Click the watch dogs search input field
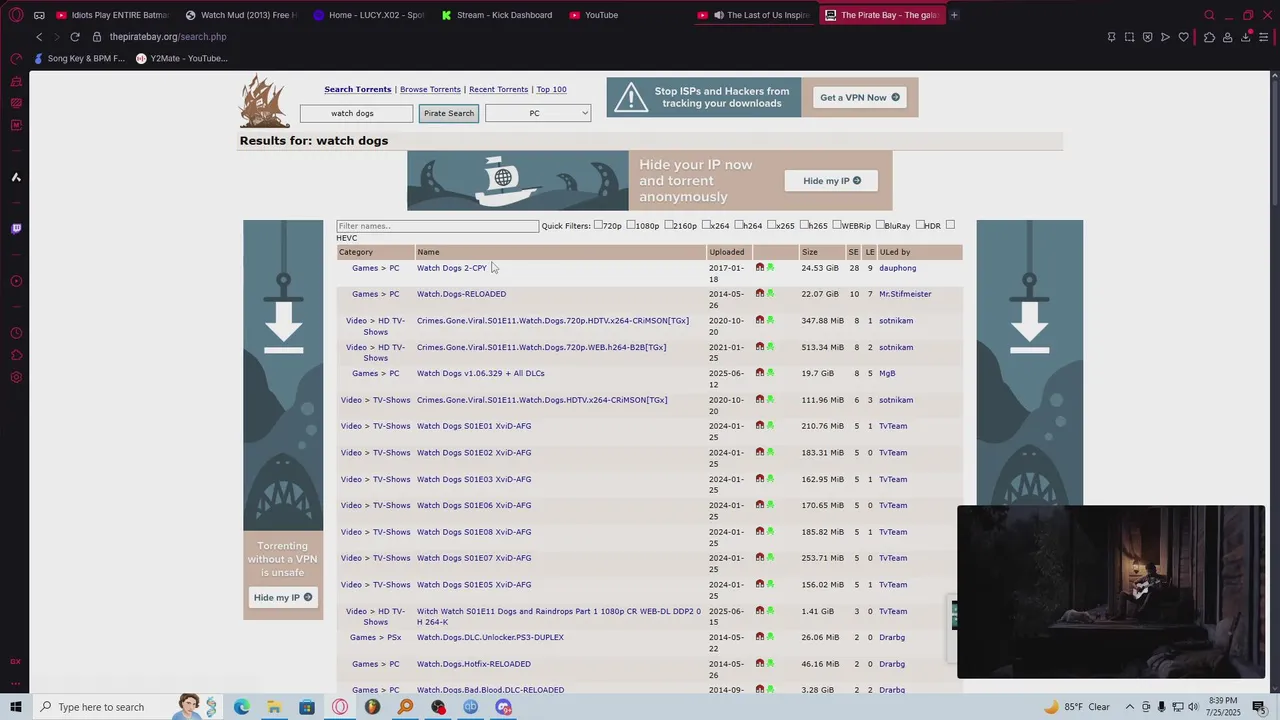1280x720 pixels. [x=356, y=113]
